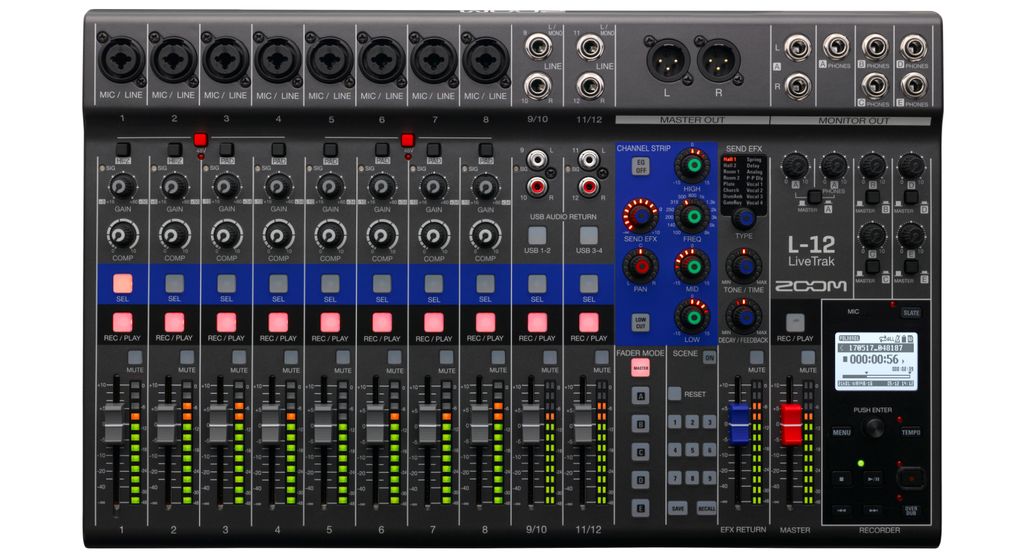Grab the channel 1 fader

114,424
